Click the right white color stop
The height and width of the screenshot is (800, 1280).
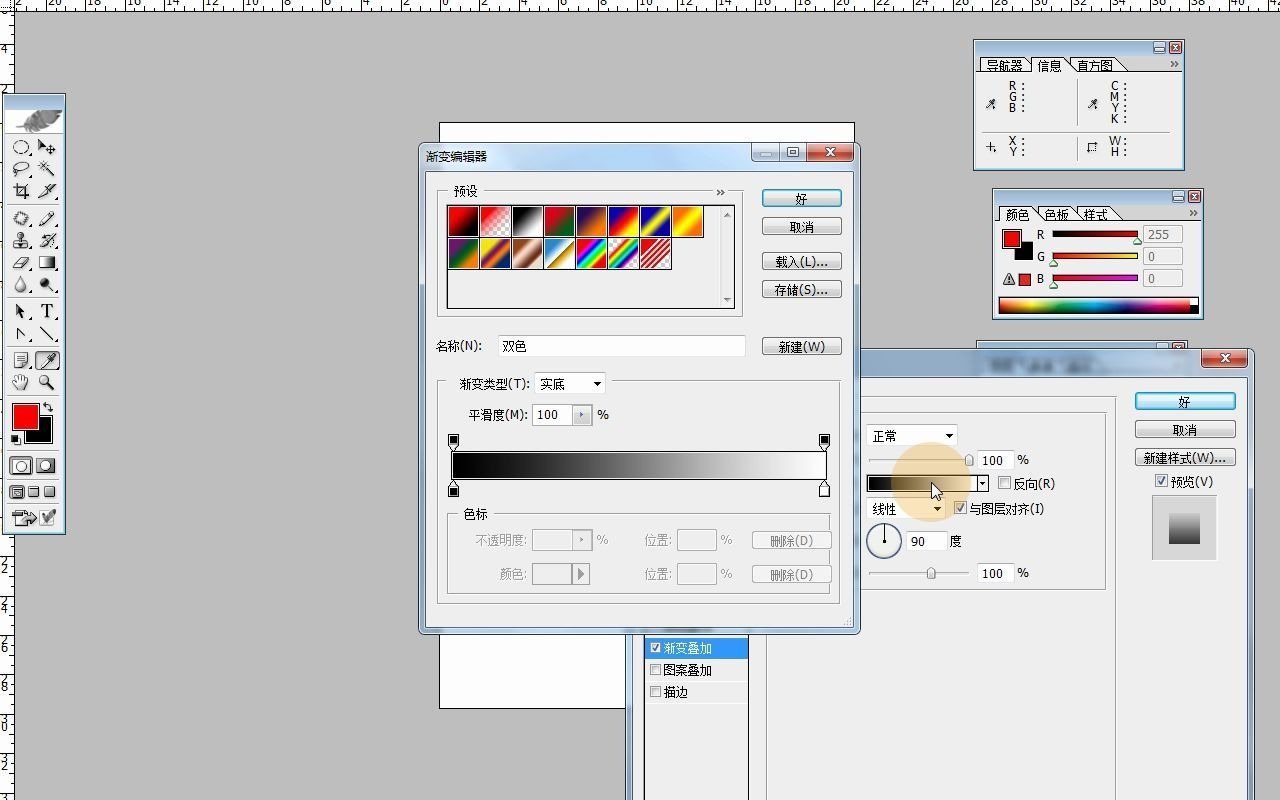tap(824, 489)
